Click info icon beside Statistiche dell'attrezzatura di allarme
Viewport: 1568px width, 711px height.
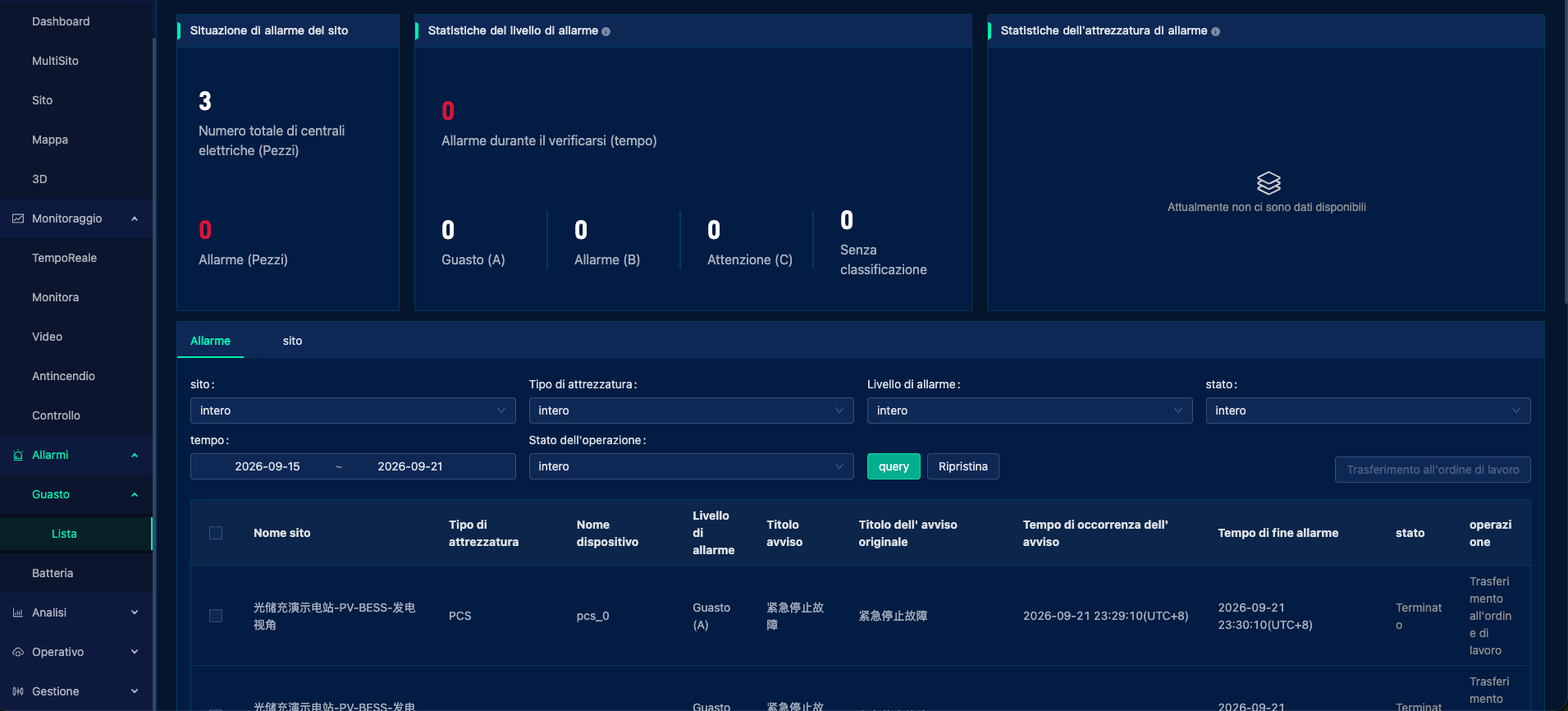[x=1216, y=31]
